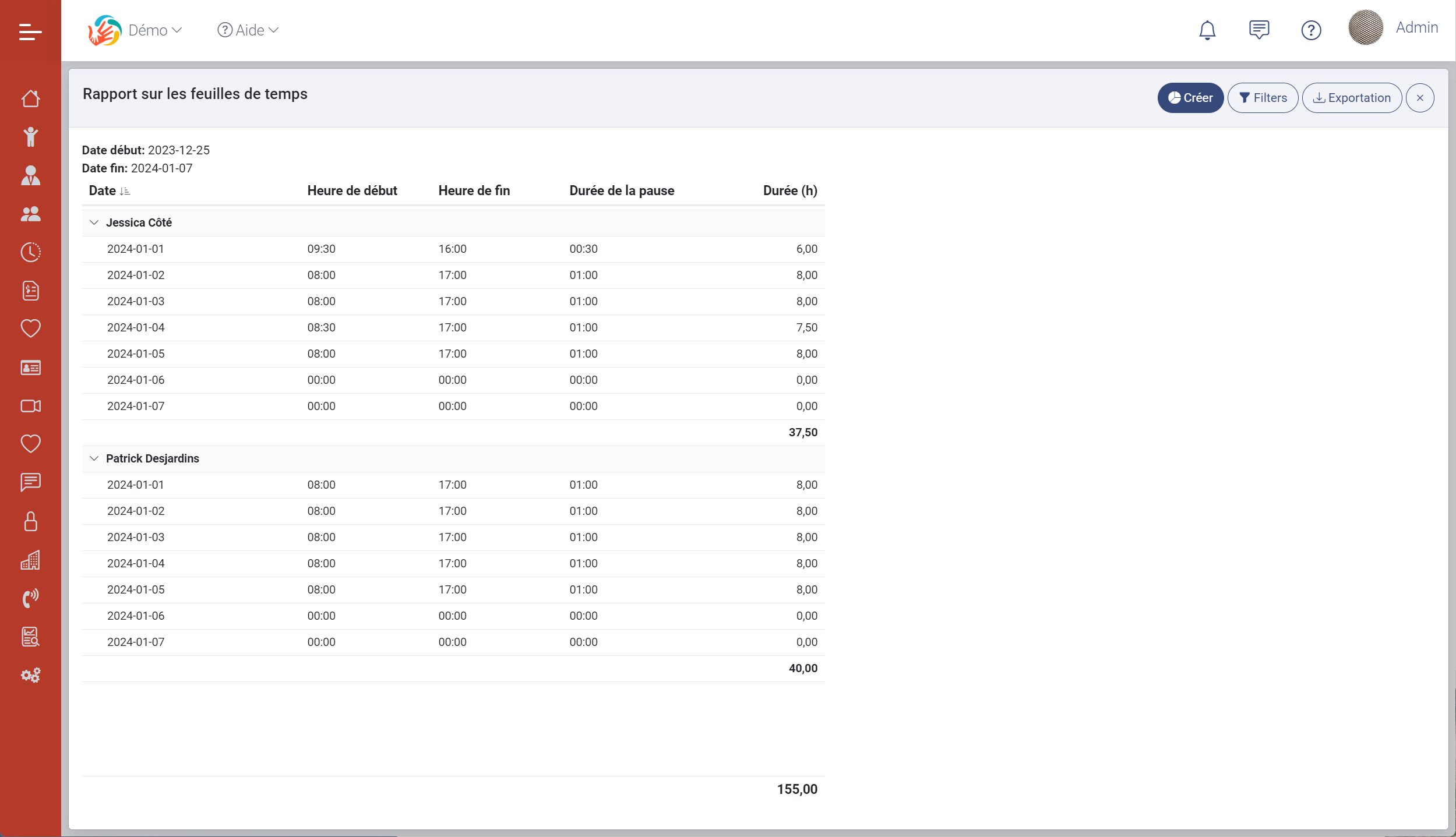Open the padlock security sidebar icon

(x=30, y=521)
